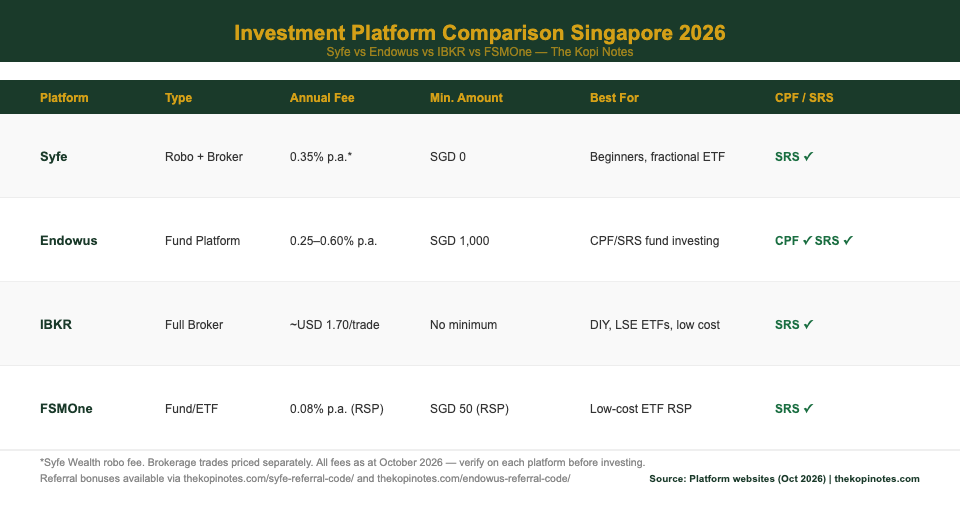Click the SGD 0 minimum amount cell
The image size is (960, 520).
pos(448,157)
